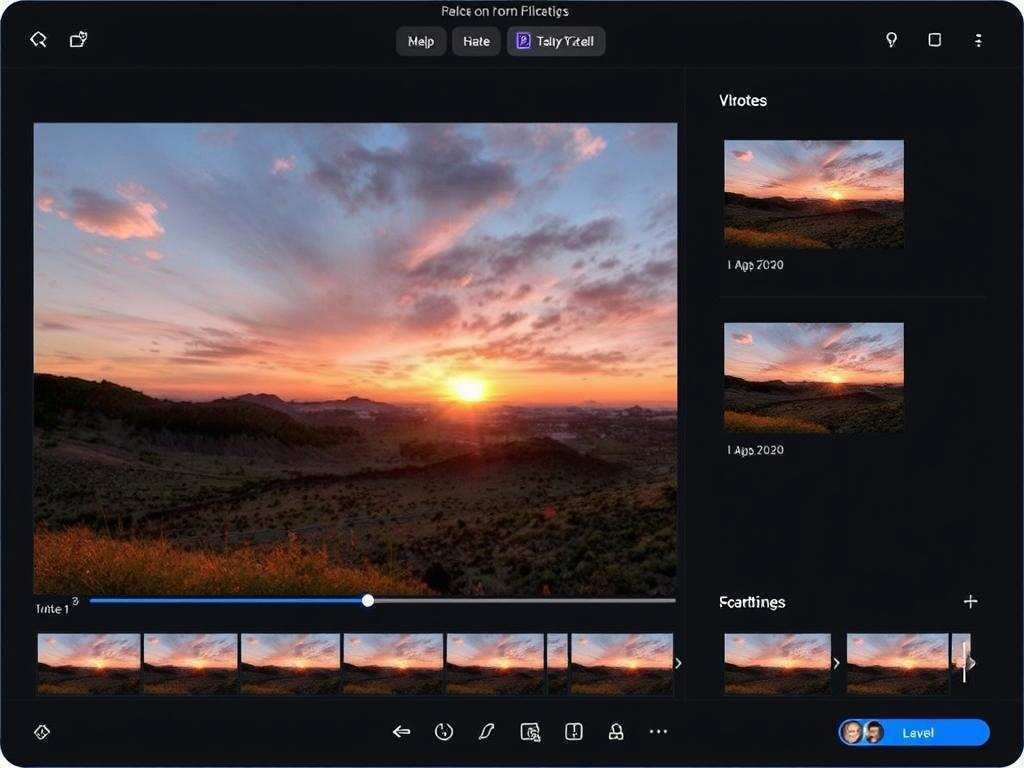Click the top-left diamond-shaped icon

tap(38, 40)
